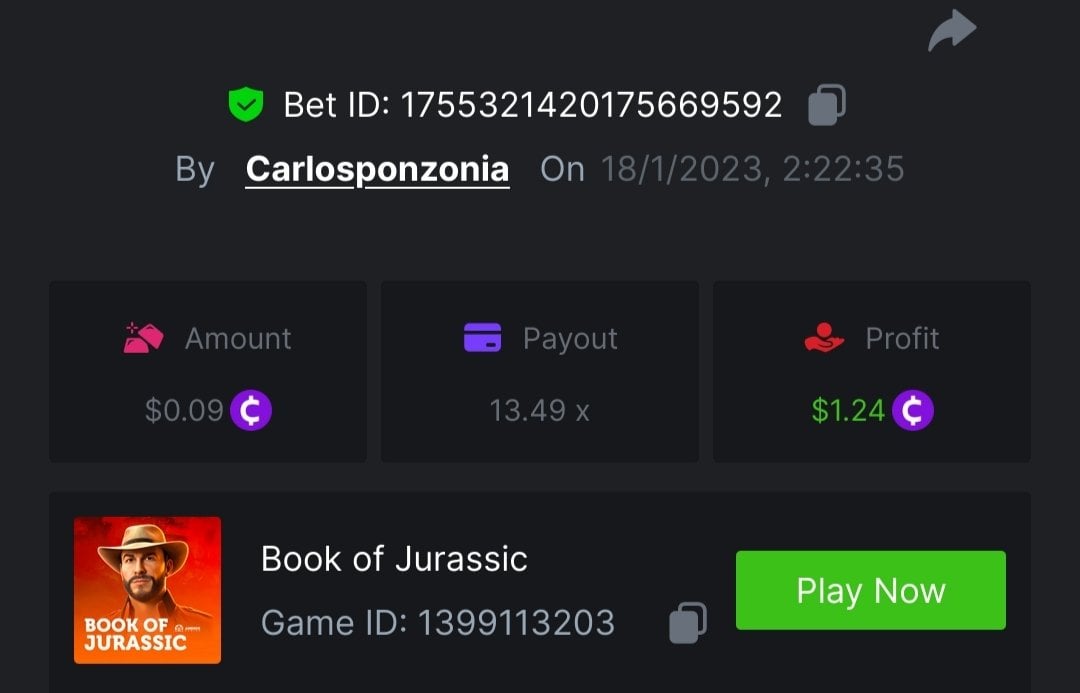Click the Profit label
1080x693 pixels.
coord(902,338)
